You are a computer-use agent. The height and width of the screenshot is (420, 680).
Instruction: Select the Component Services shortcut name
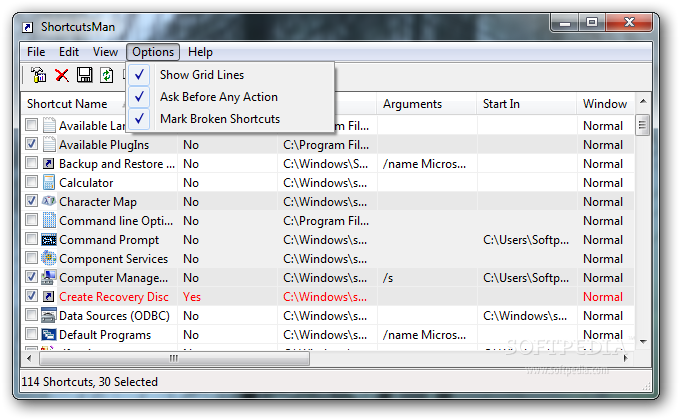tap(114, 259)
